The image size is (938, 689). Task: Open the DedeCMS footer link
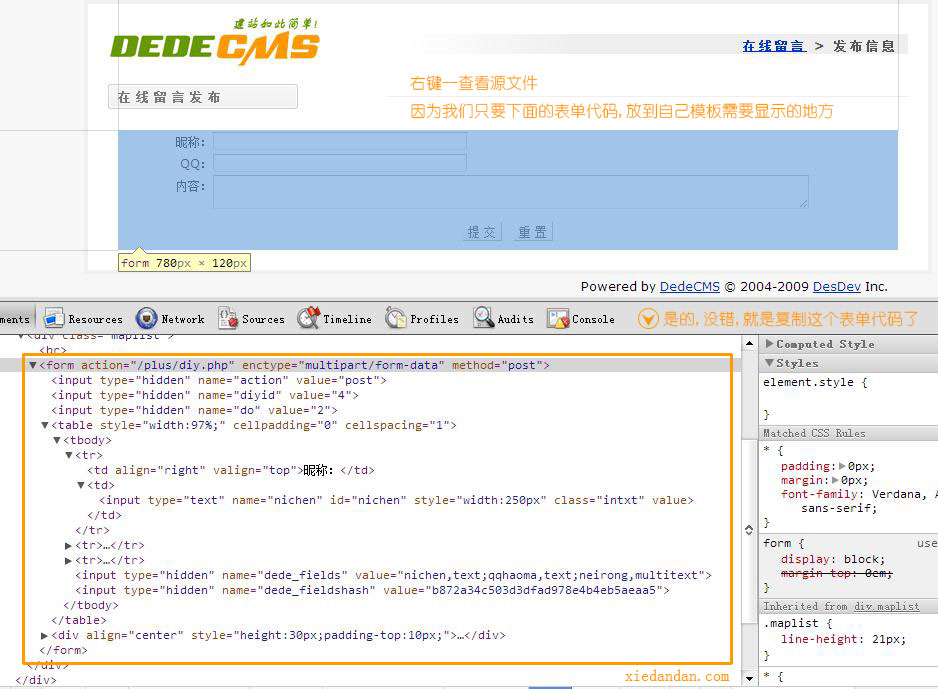689,286
